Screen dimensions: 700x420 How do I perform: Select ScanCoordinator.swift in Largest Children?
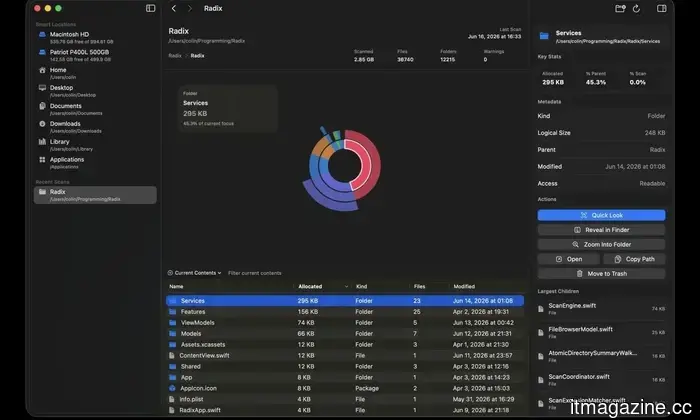click(601, 379)
